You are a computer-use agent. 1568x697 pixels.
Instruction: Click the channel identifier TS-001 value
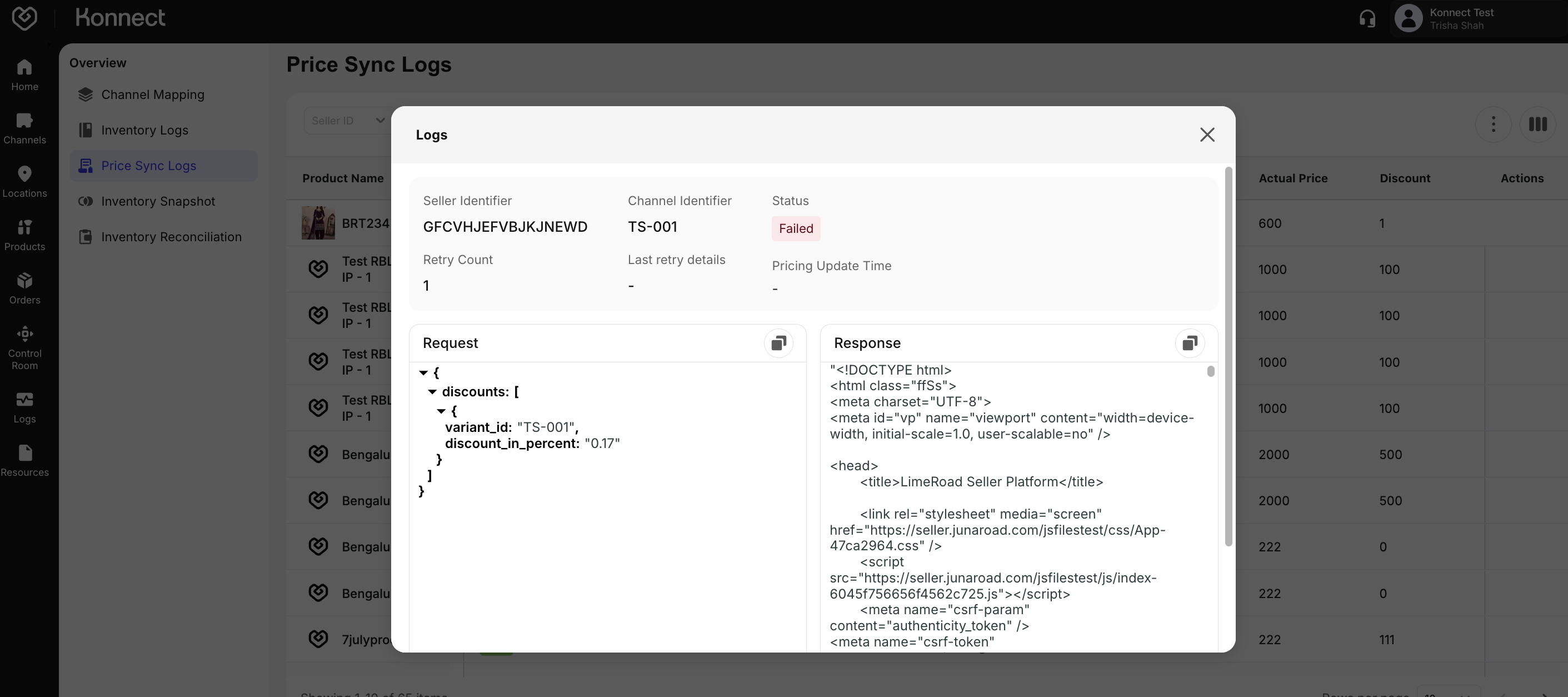coord(652,227)
